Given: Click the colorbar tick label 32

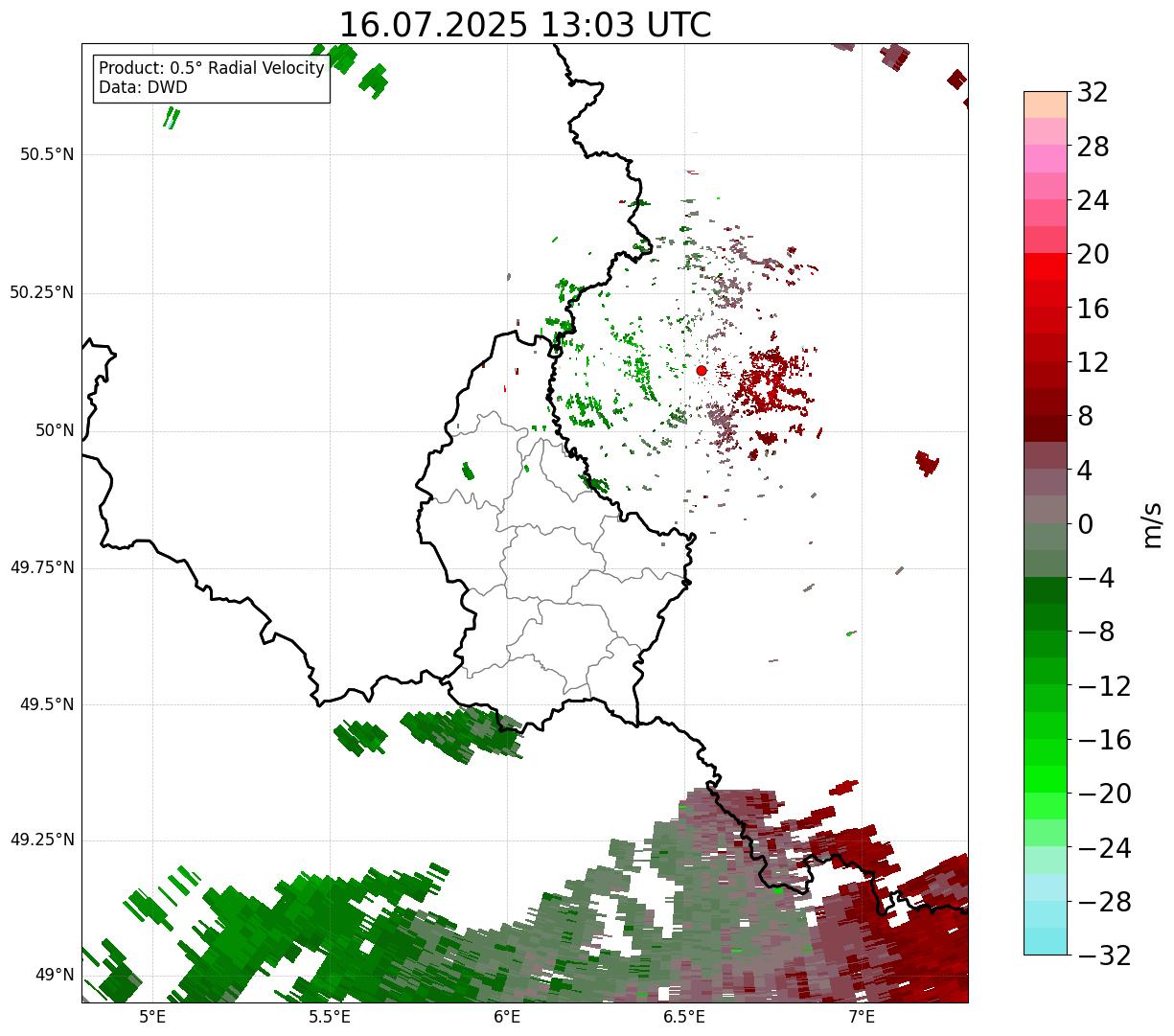Looking at the screenshot, I should point(1093,93).
